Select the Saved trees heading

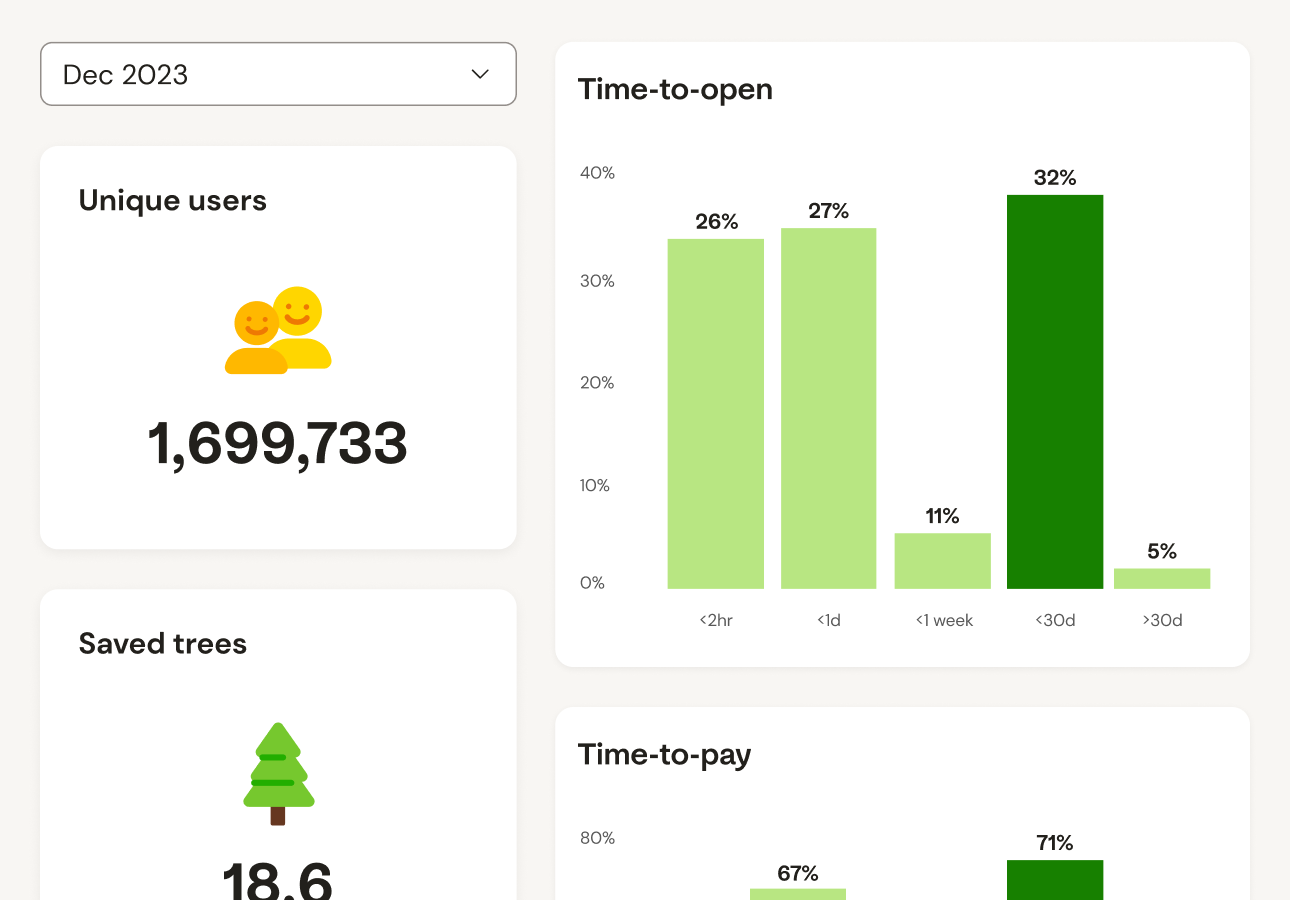pos(162,644)
